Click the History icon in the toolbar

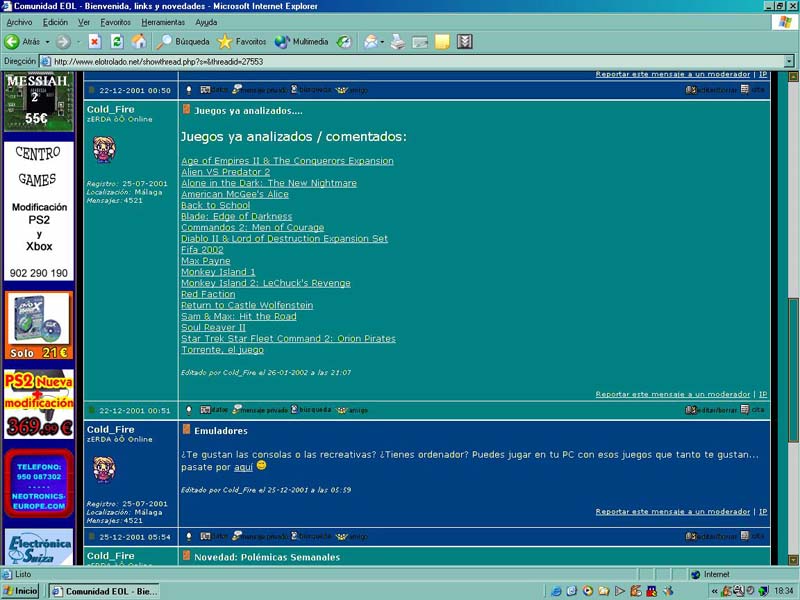(x=344, y=41)
